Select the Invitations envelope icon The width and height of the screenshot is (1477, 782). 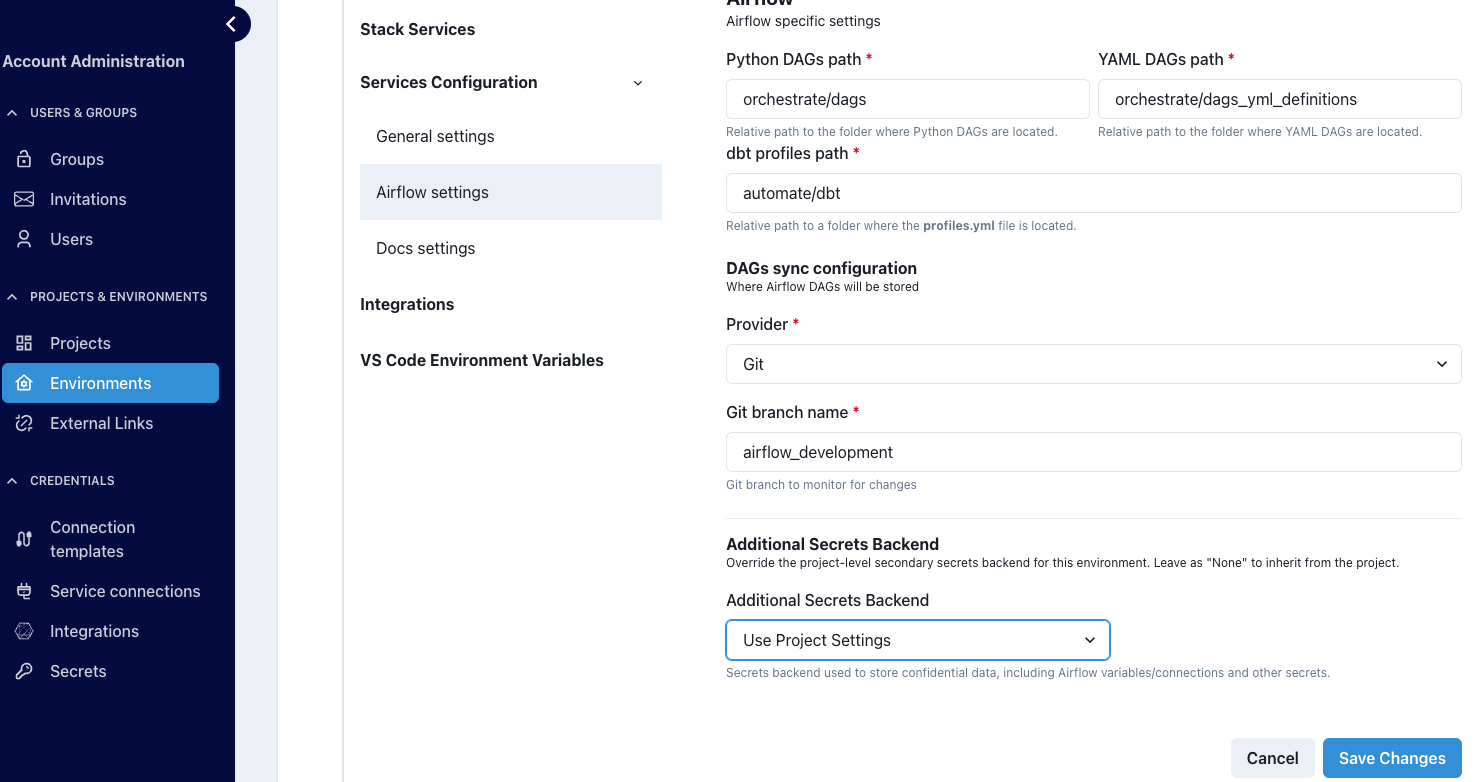[22, 199]
